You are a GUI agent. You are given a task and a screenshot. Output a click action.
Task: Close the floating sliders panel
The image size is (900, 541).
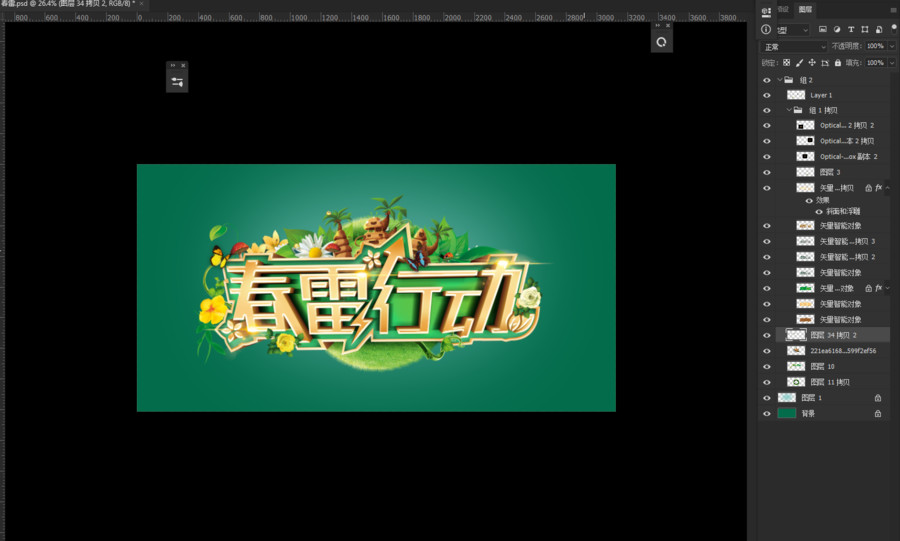(183, 65)
